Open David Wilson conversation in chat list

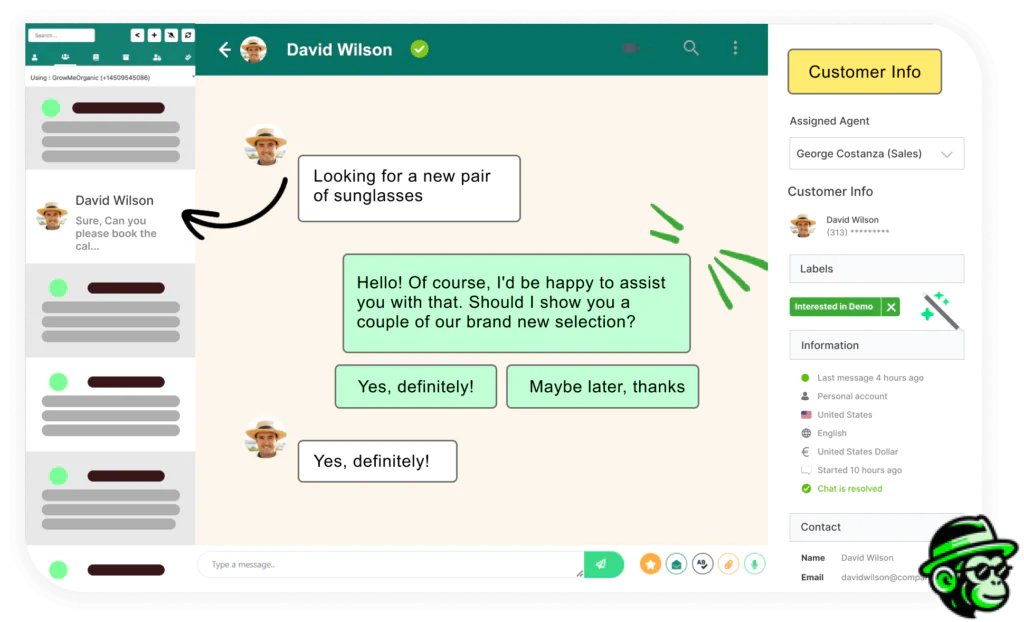pos(110,220)
